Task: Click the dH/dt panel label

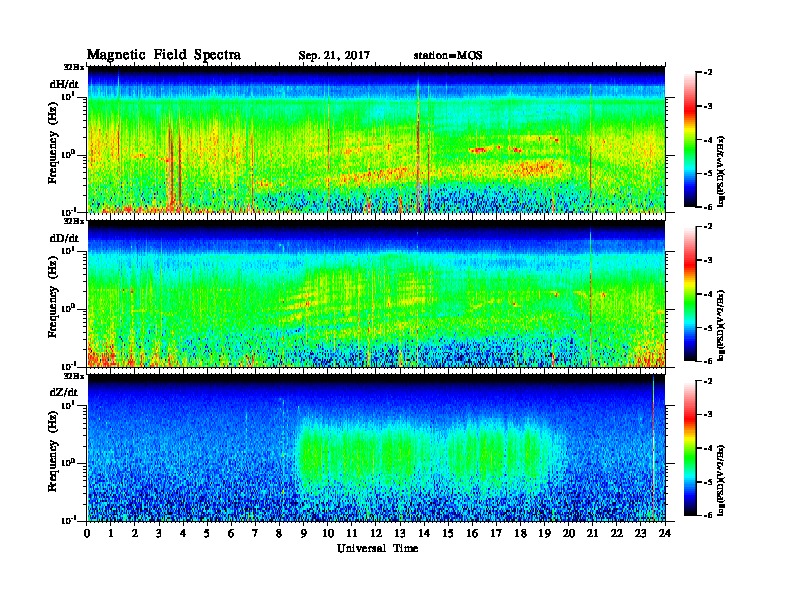Action: (x=64, y=84)
